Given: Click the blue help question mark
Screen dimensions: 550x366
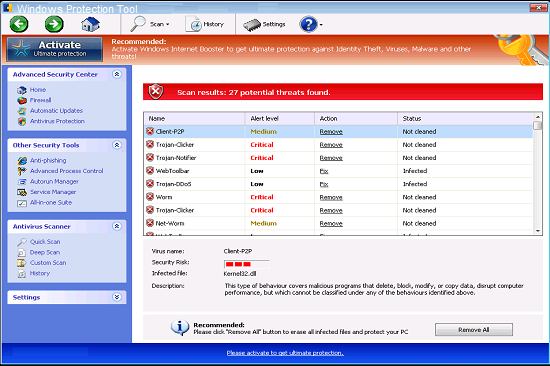Looking at the screenshot, I should point(308,24).
